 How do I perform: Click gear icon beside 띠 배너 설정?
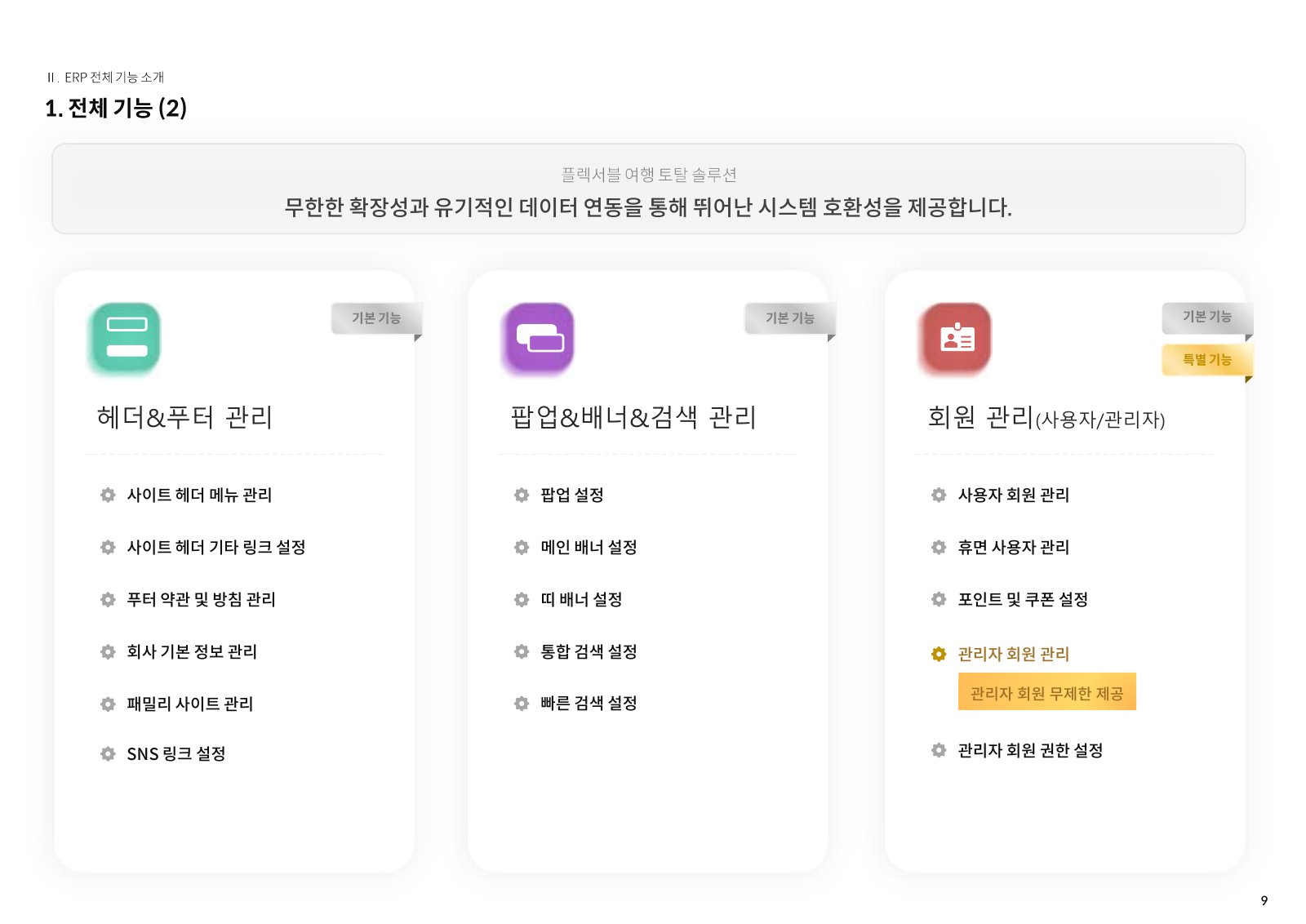[522, 599]
